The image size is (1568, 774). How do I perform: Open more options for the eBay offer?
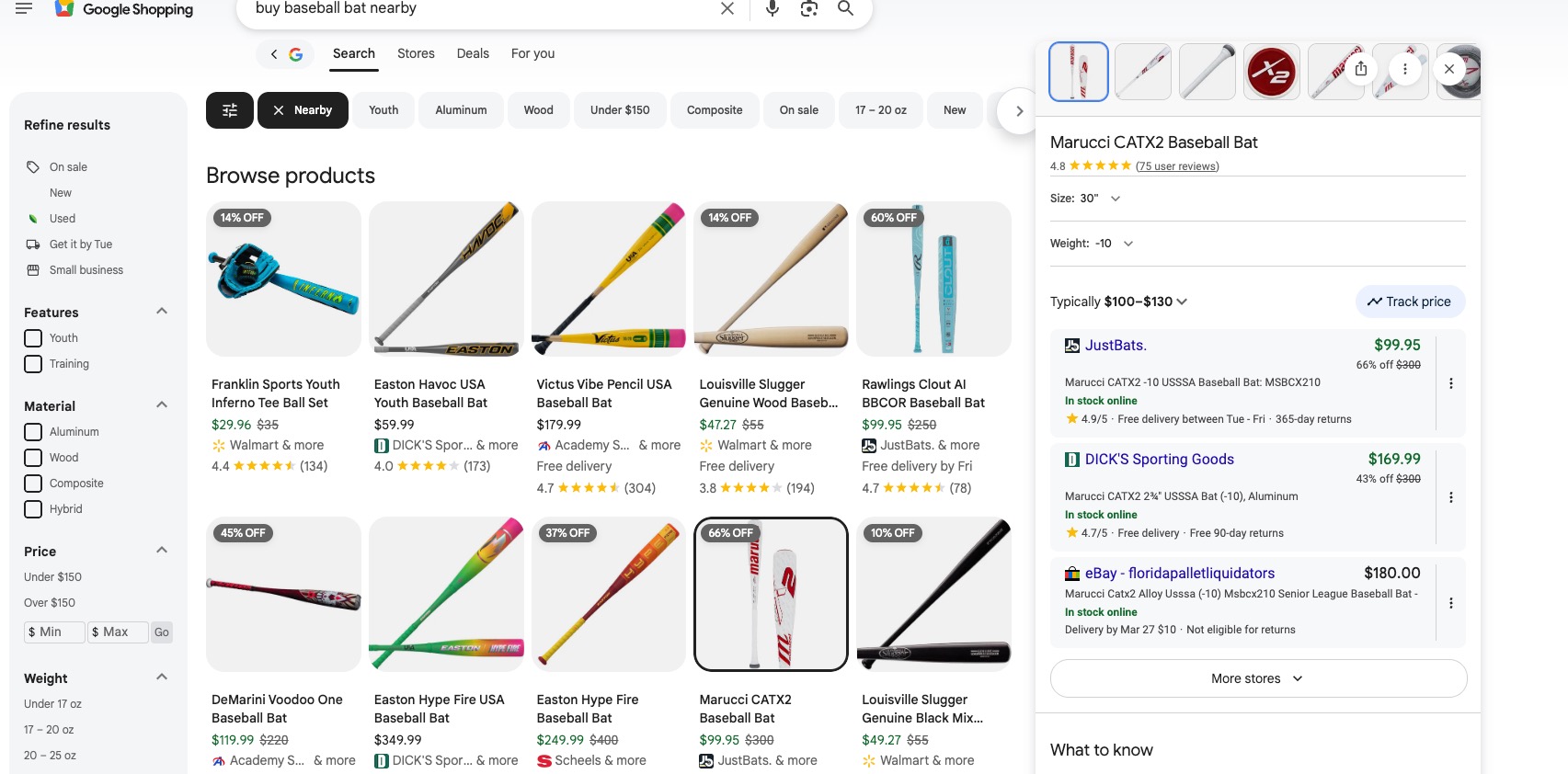coord(1451,603)
